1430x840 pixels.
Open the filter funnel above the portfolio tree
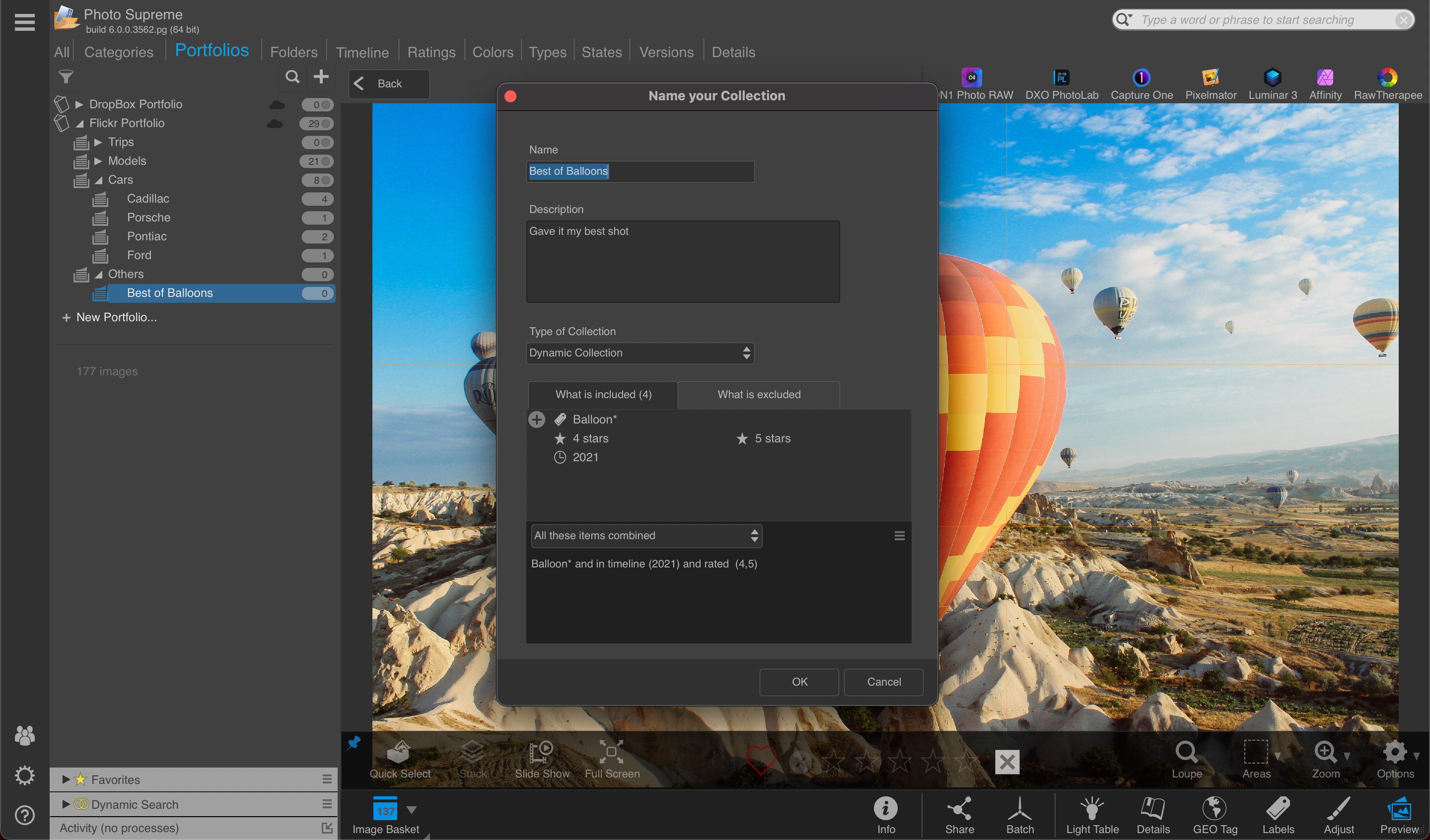tap(66, 77)
